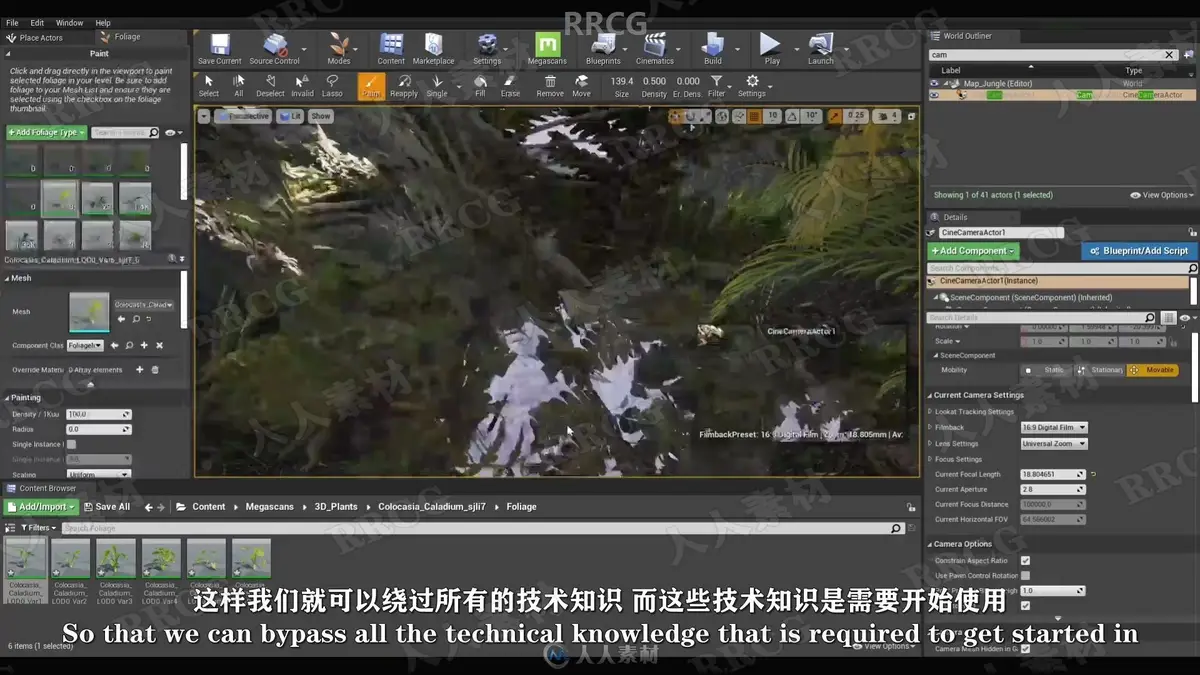
Task: Open the Filmback 16:9 Digital Film dropdown
Action: [x=1054, y=427]
